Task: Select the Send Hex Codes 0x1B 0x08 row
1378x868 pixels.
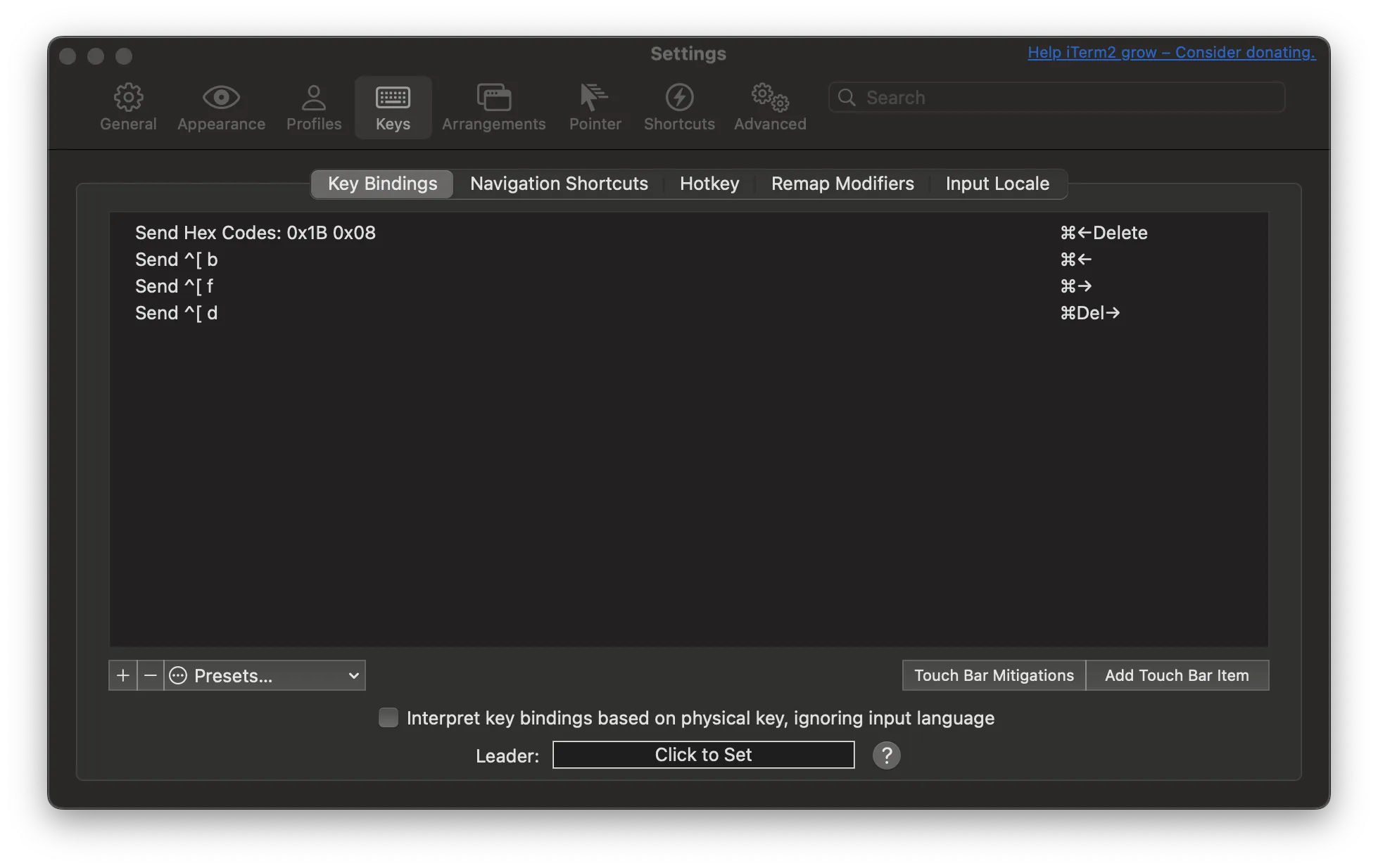Action: (x=688, y=233)
